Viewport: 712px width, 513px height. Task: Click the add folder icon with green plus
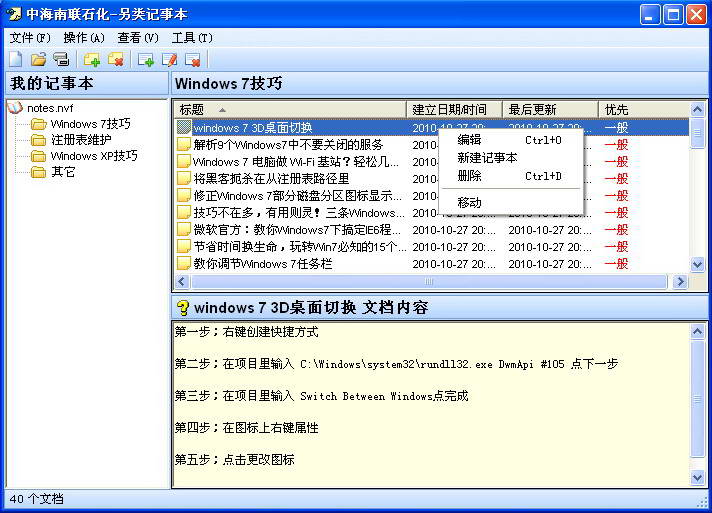pos(92,59)
